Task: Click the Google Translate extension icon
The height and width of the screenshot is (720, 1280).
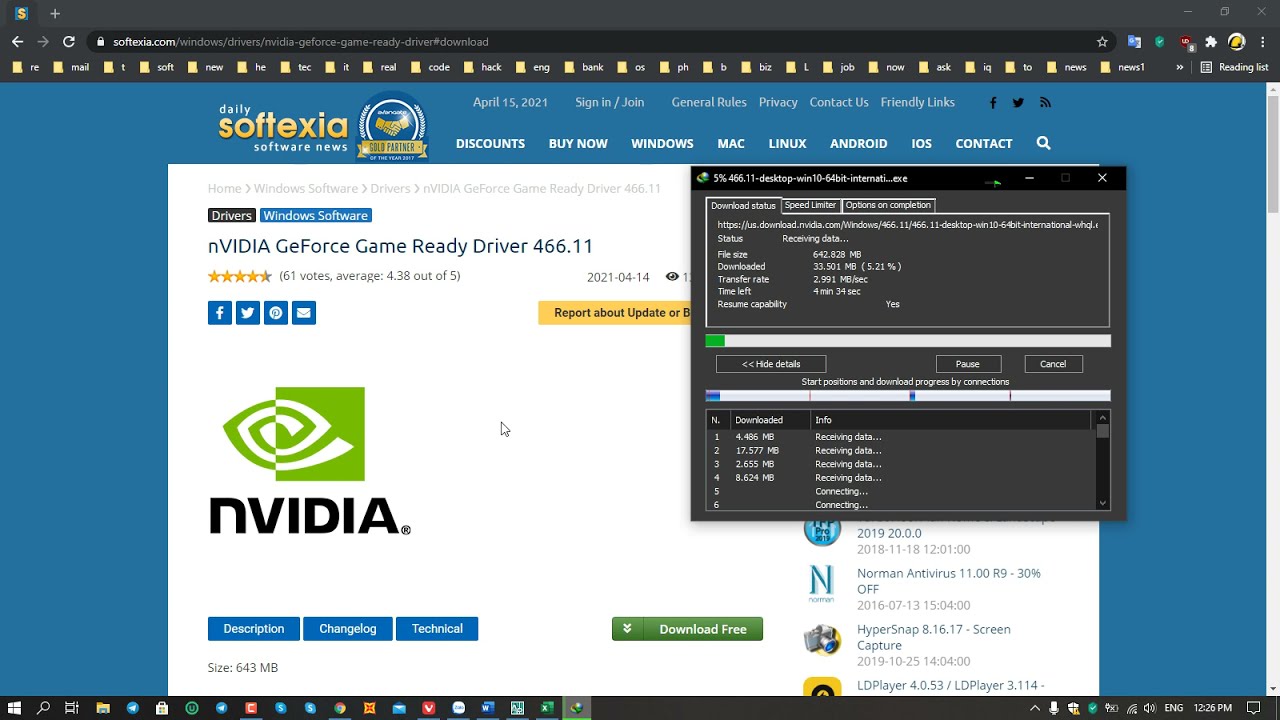Action: pos(1134,42)
